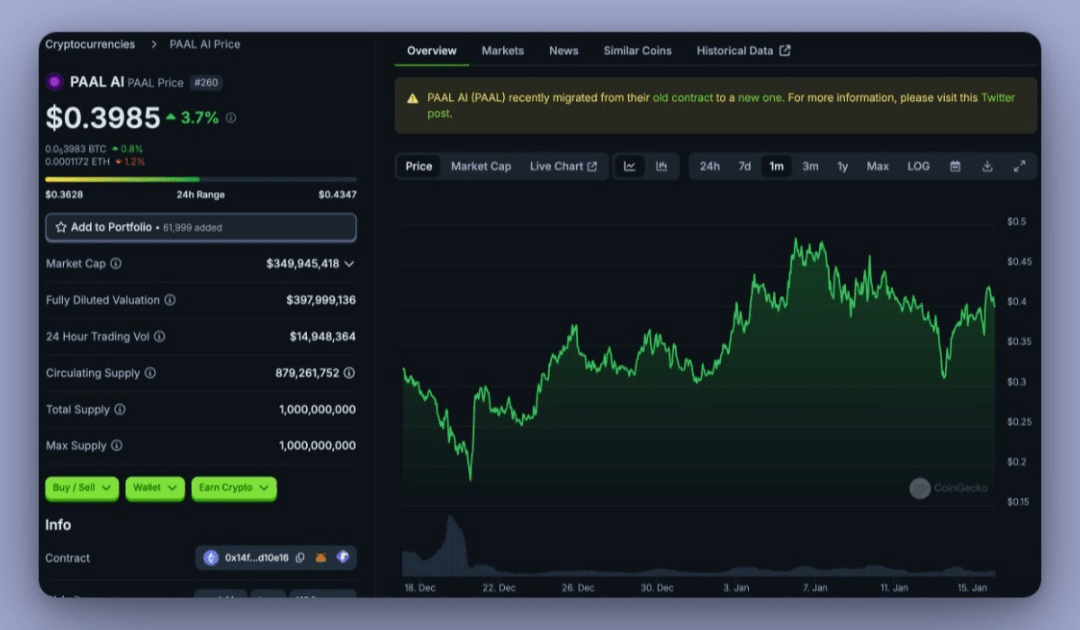Open Wallet dropdown
This screenshot has width=1080, height=630.
tap(154, 488)
